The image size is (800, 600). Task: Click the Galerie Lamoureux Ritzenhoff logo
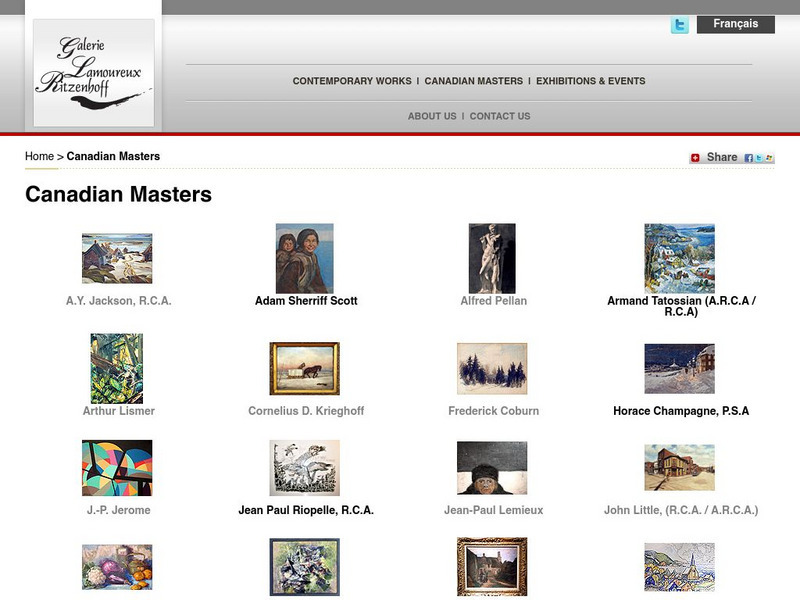pos(94,72)
